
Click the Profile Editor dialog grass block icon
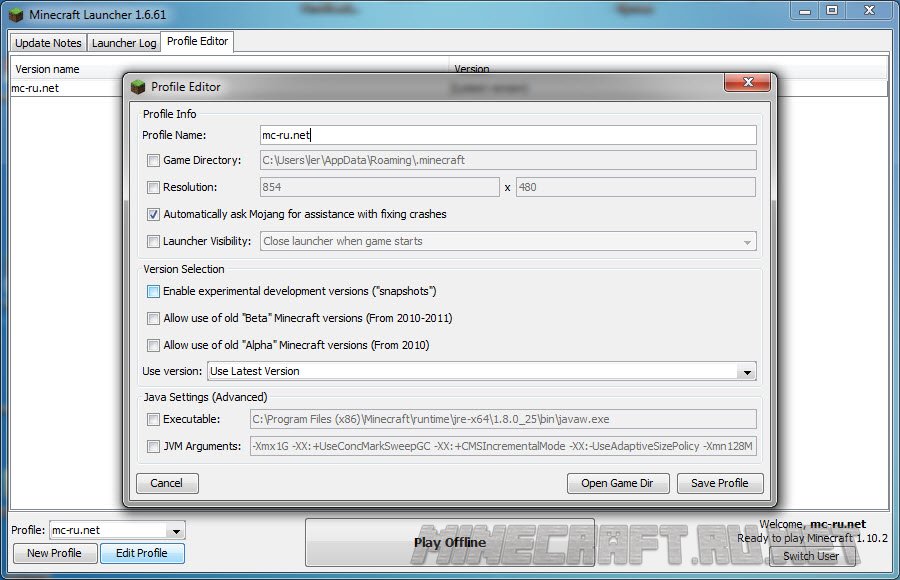click(138, 87)
